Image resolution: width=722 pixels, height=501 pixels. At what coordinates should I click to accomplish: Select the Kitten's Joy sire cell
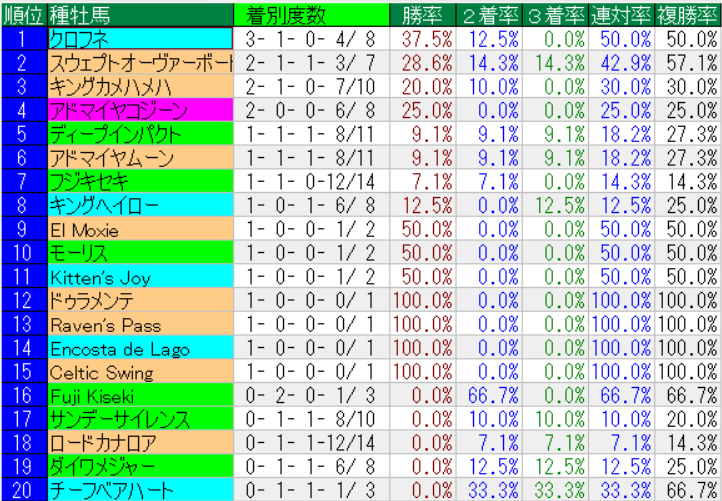140,276
